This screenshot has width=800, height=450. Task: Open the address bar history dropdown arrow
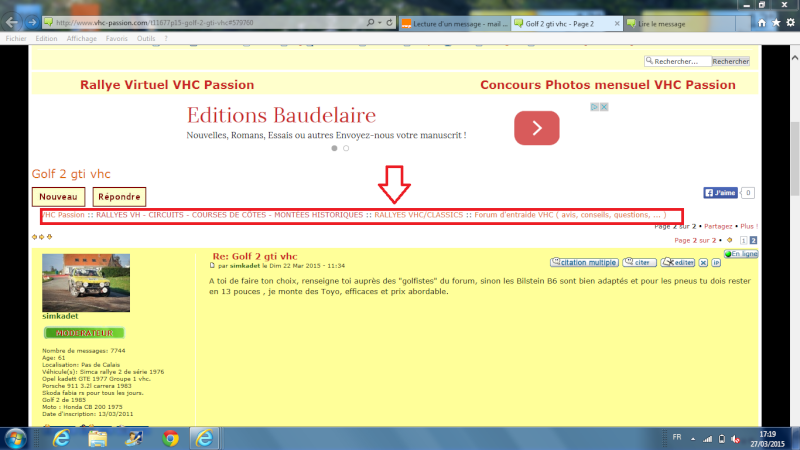coord(380,22)
